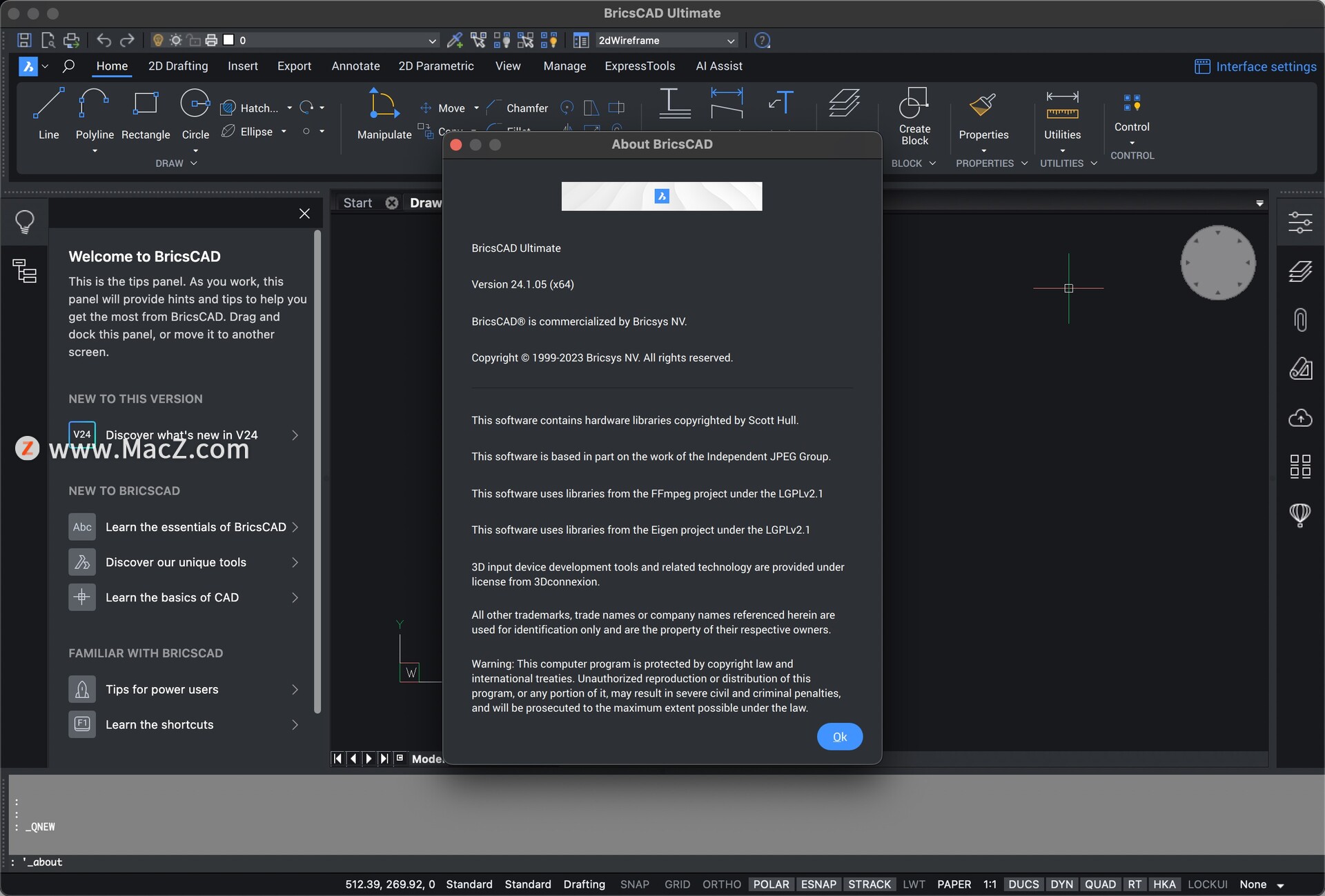Open Discover what's new in V24
1325x896 pixels.
pyautogui.click(x=184, y=435)
